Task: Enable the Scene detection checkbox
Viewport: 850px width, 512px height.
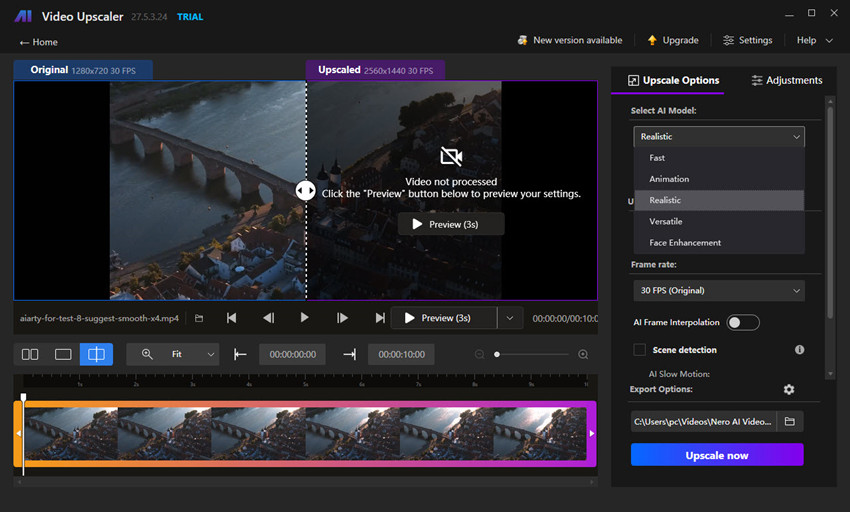Action: 640,350
